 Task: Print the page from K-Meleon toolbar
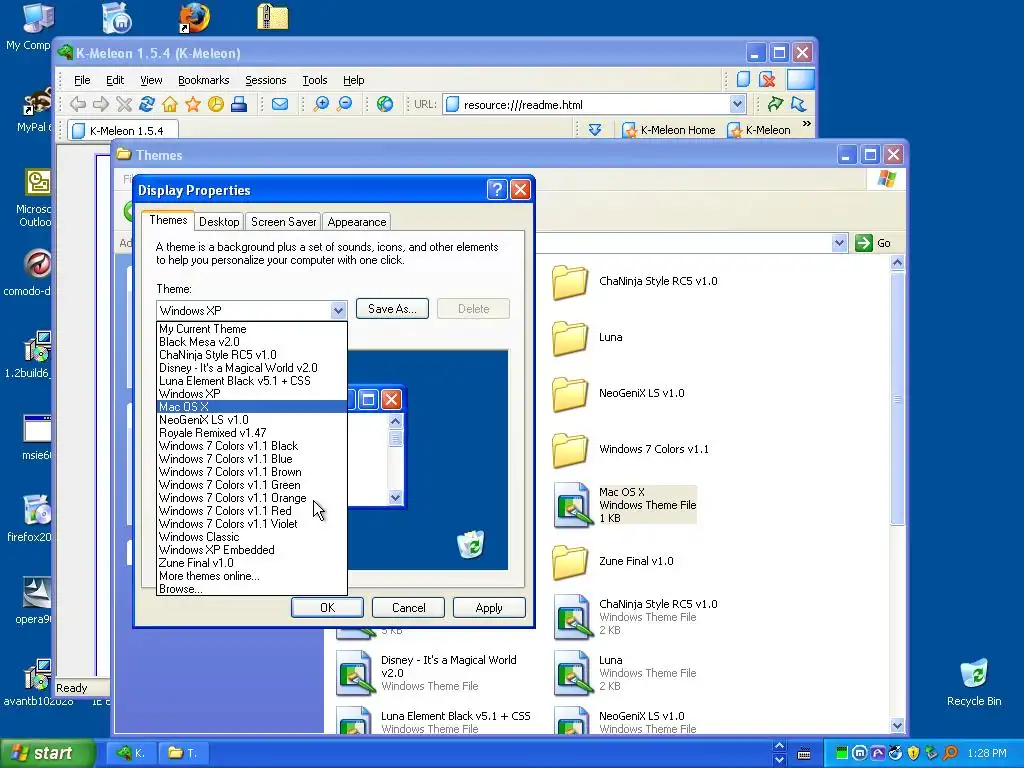239,104
